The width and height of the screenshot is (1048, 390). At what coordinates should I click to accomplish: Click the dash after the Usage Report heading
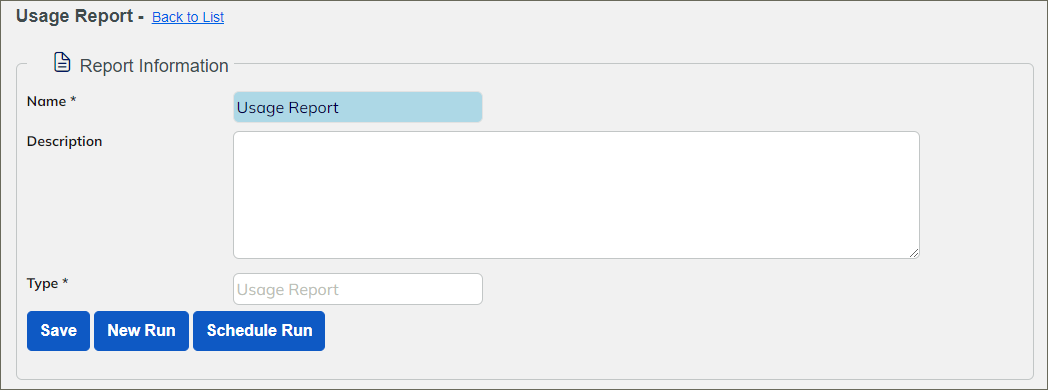[x=140, y=17]
